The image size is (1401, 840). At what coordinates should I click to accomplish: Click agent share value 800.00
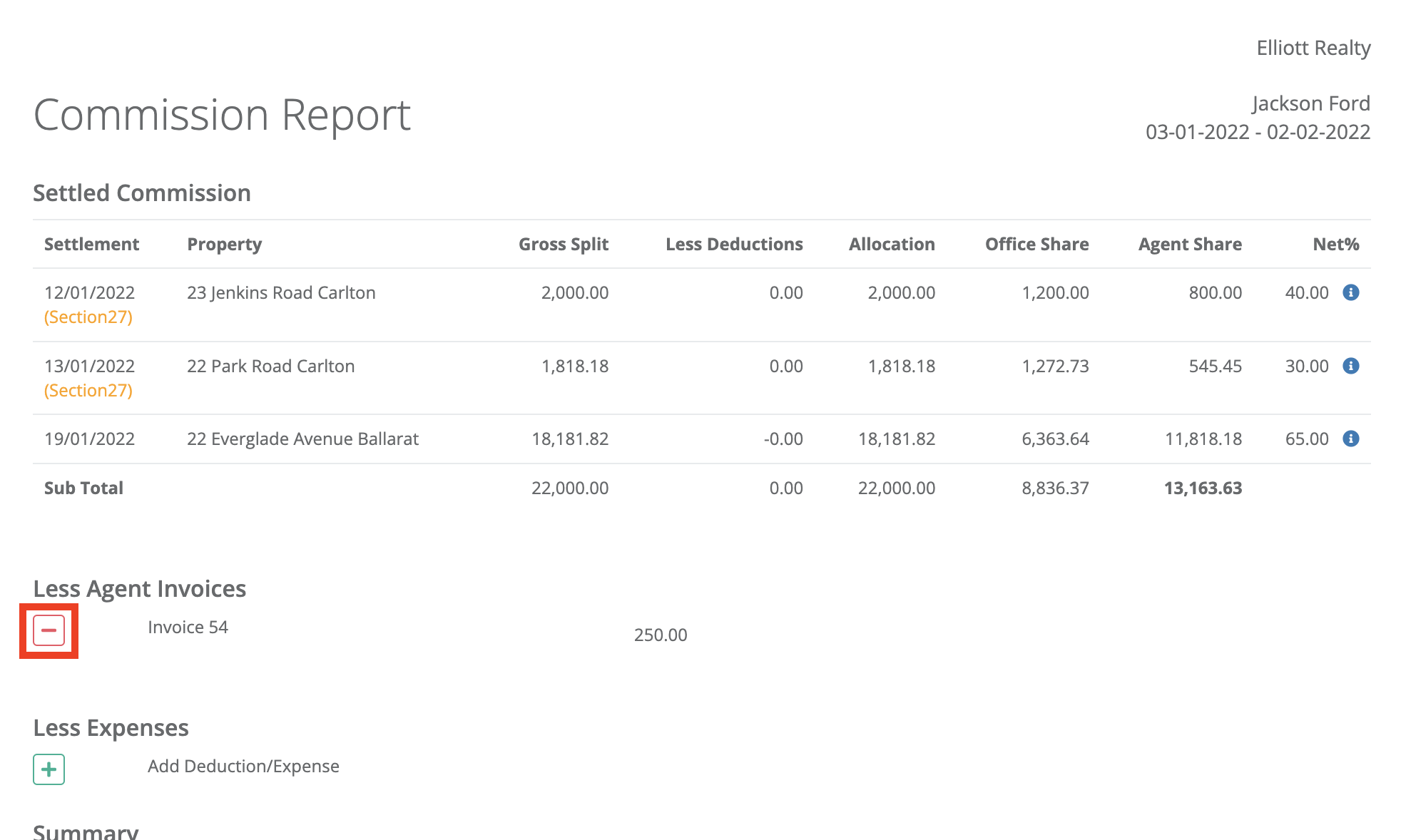pos(1215,292)
